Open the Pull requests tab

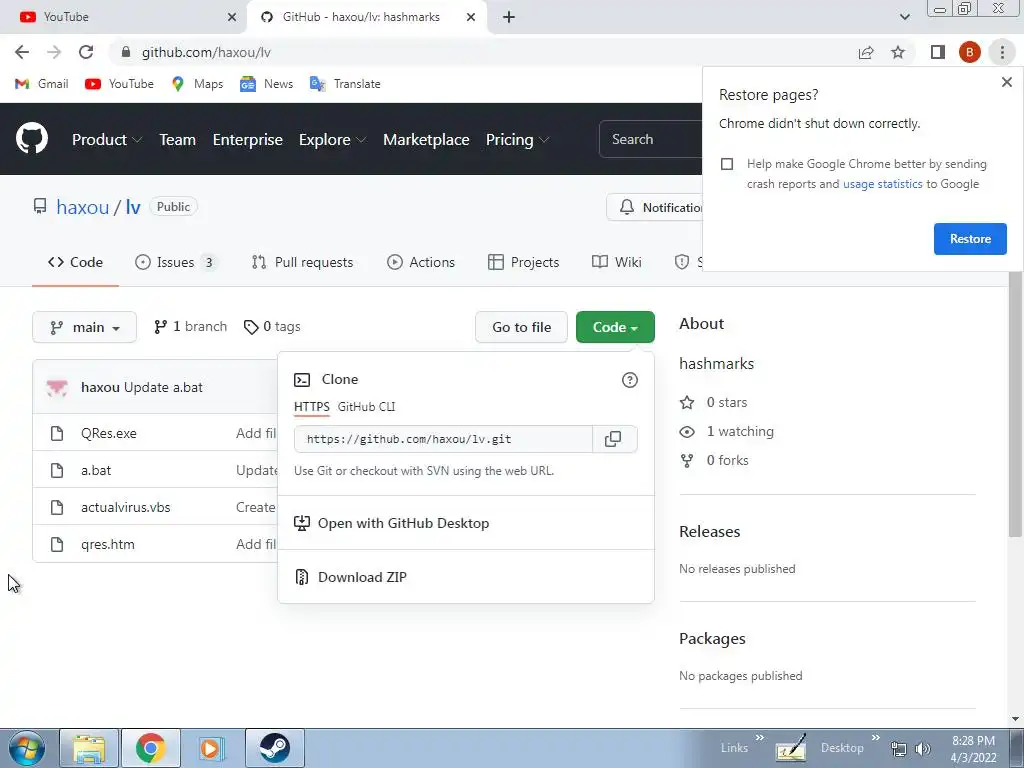(302, 263)
